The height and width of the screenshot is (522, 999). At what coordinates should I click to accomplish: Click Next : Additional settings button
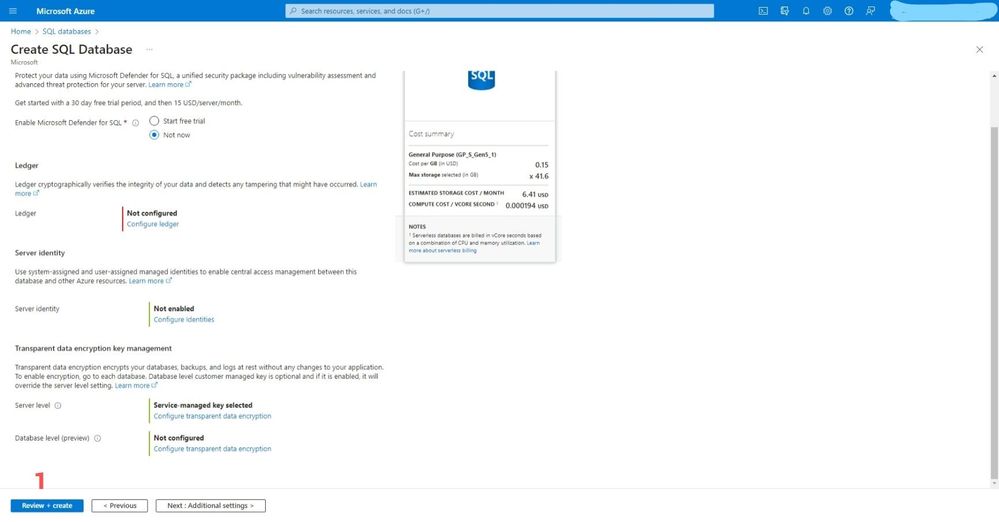pyautogui.click(x=210, y=505)
